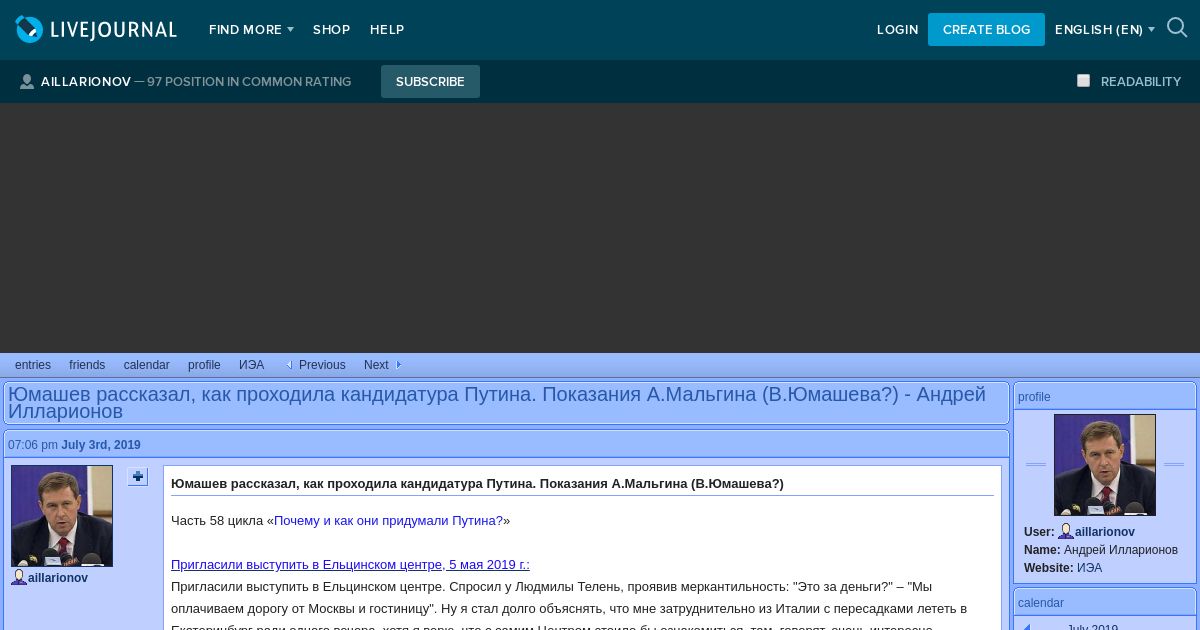Screen dimensions: 1200x630
Task: Open the English (EN) language dropdown
Action: 1105,30
